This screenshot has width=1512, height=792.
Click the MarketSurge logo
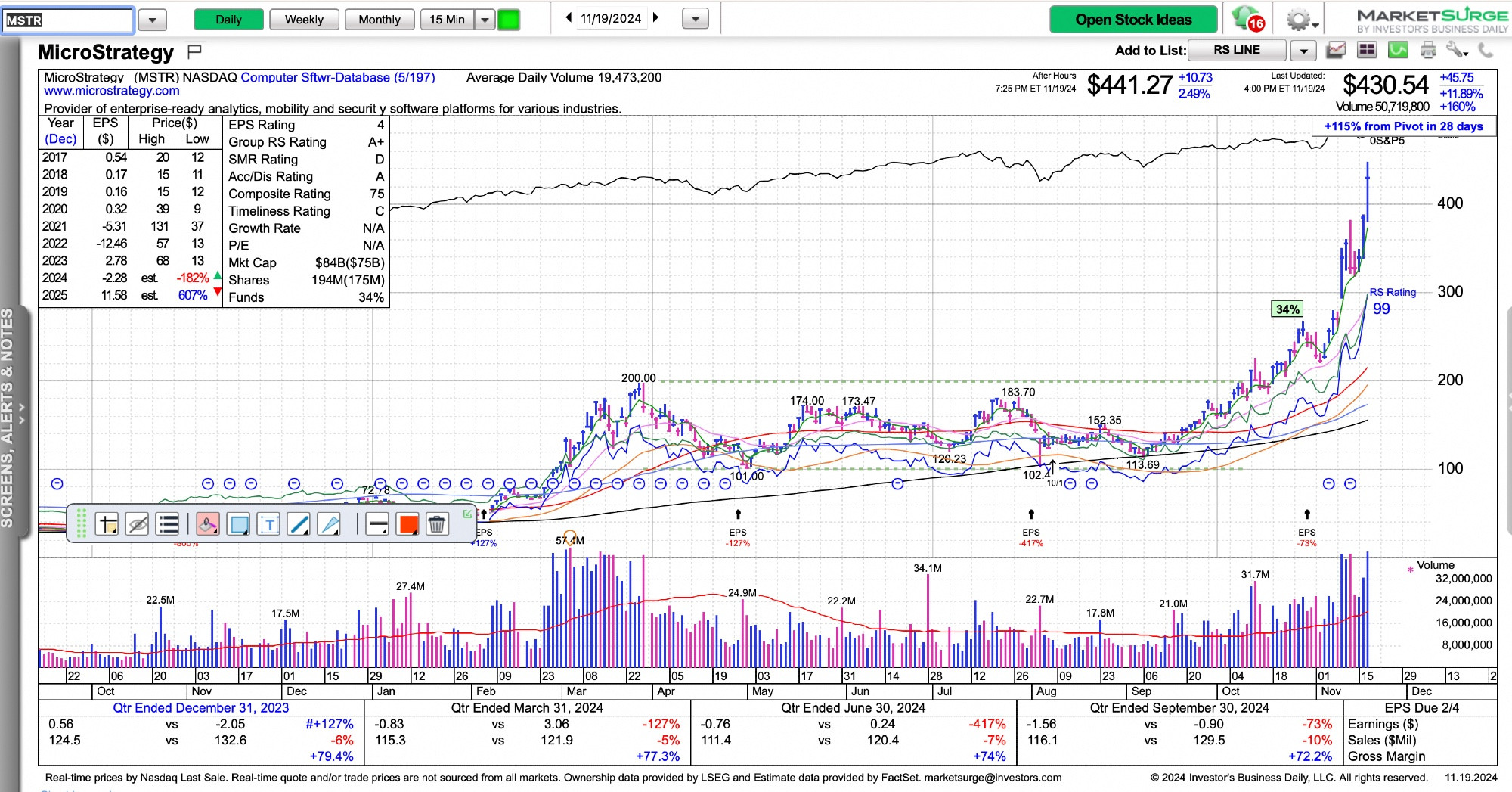1432,20
